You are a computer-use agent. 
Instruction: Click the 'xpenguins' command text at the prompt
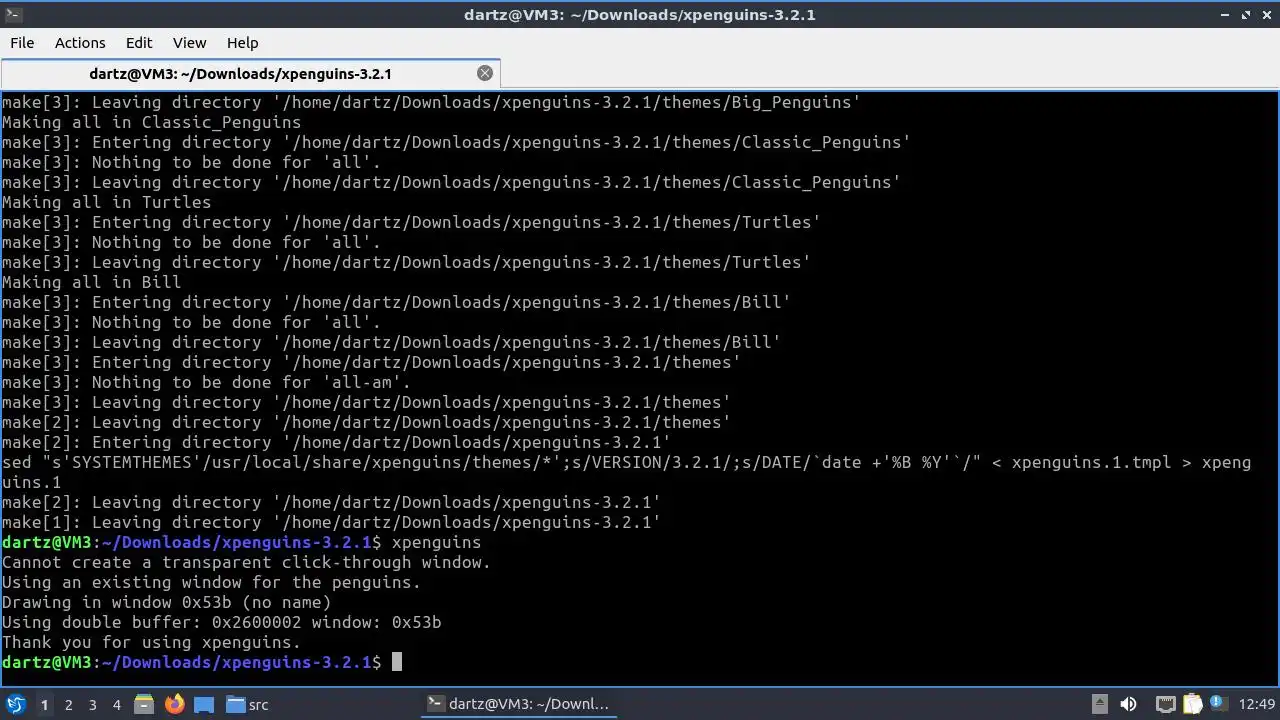[x=436, y=542]
